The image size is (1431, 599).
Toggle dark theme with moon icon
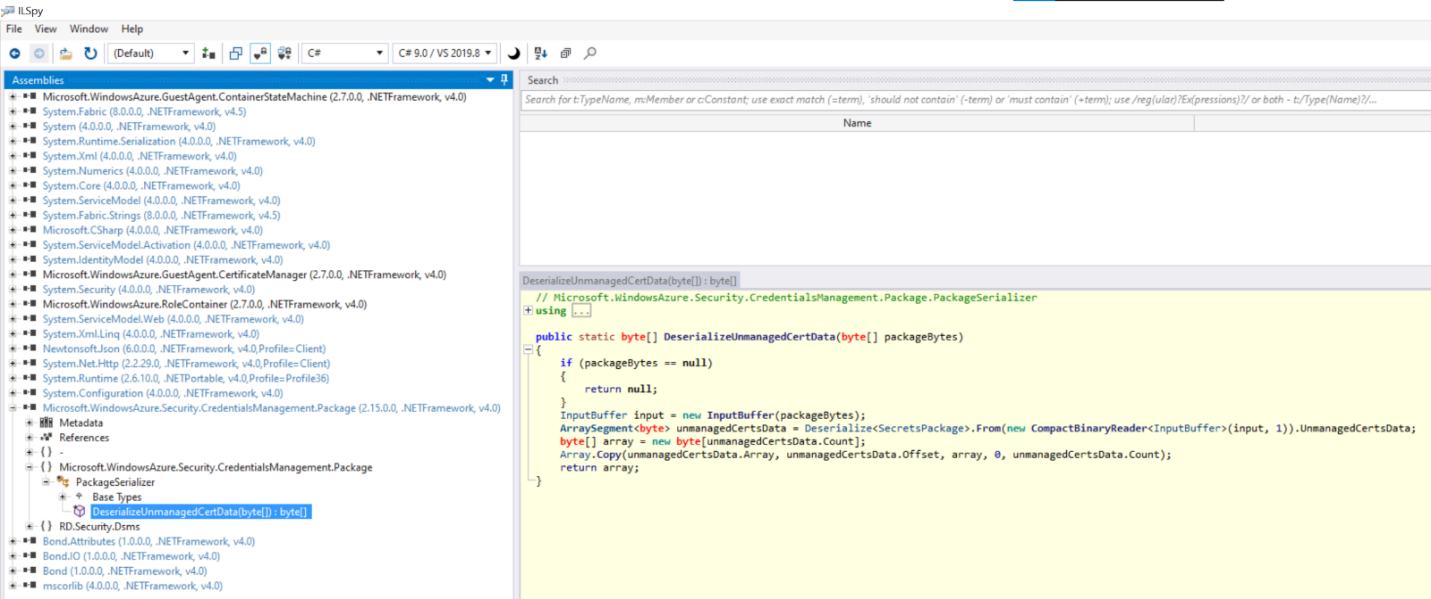pos(514,53)
